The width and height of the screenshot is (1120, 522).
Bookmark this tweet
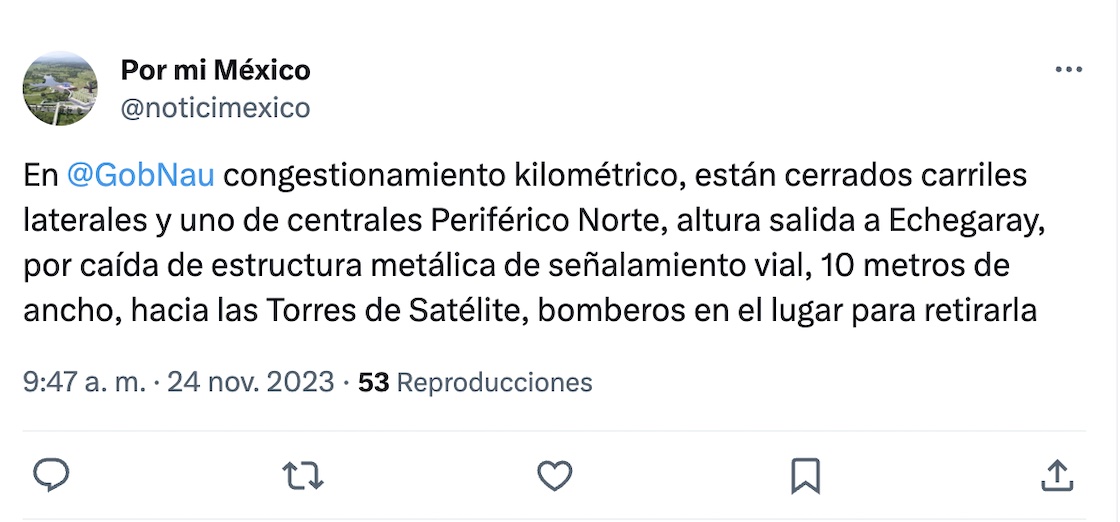click(806, 475)
